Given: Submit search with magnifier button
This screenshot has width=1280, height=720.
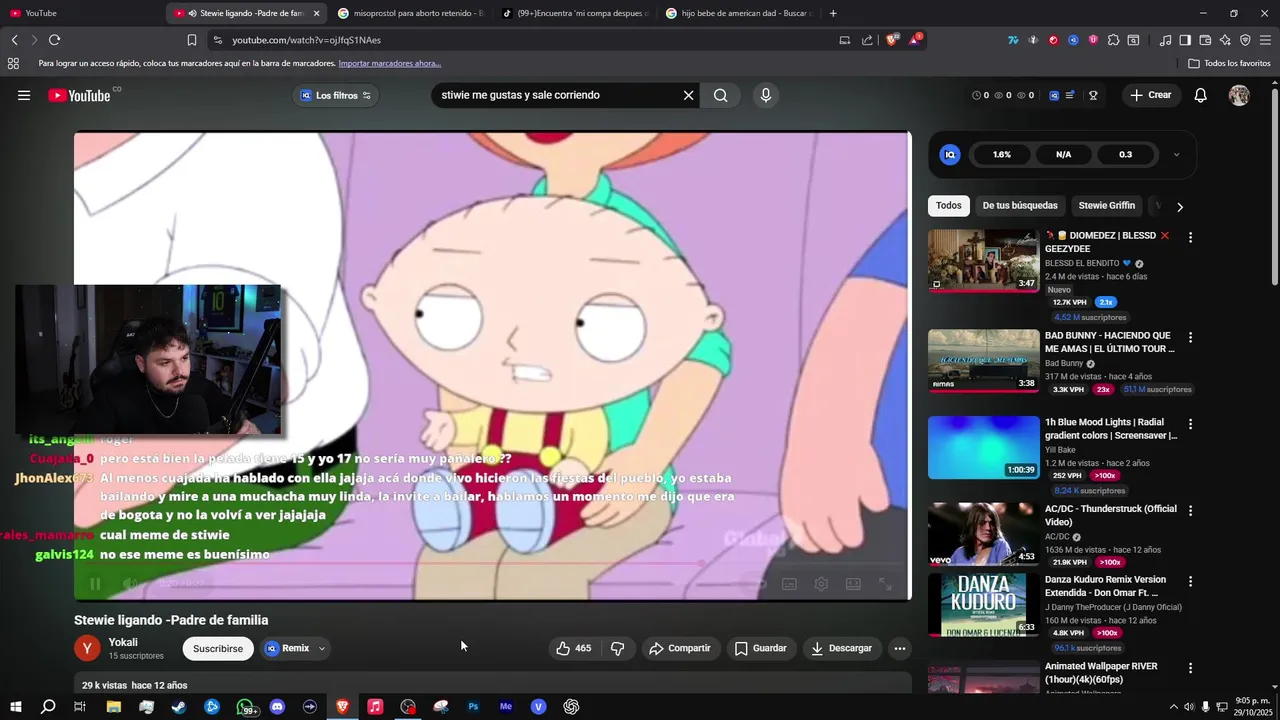Looking at the screenshot, I should (721, 95).
